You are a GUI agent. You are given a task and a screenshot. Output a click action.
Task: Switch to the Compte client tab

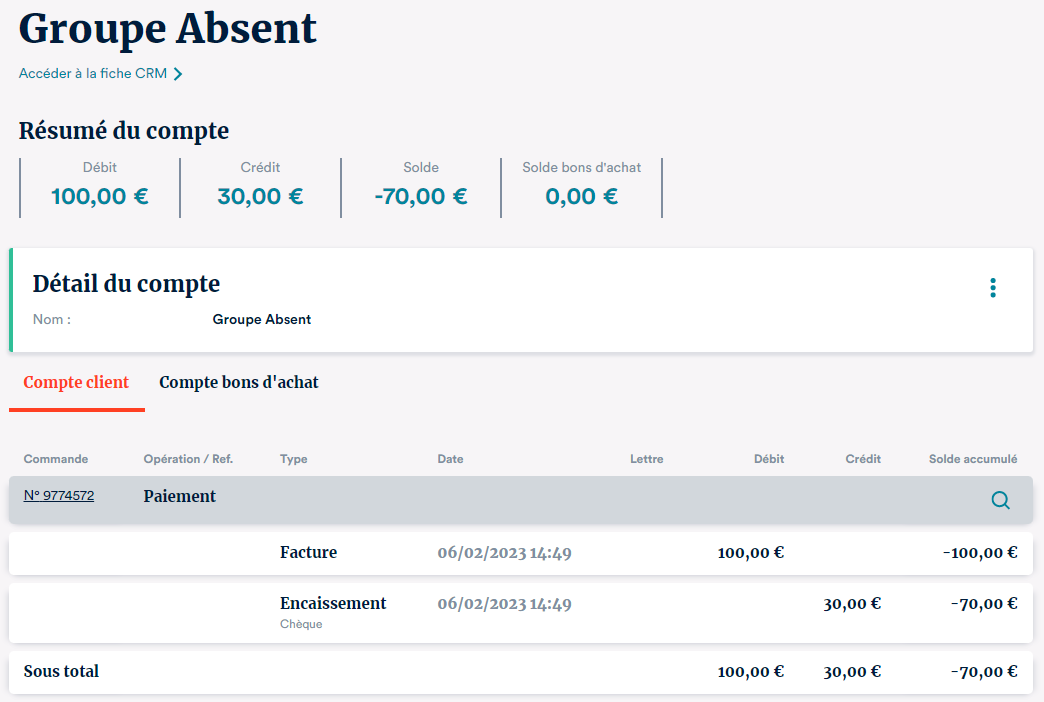click(x=76, y=382)
